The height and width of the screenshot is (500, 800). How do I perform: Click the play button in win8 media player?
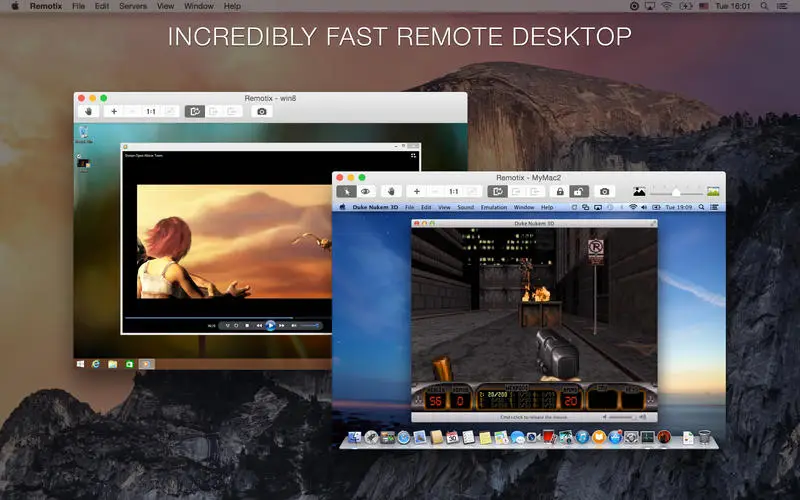click(270, 325)
